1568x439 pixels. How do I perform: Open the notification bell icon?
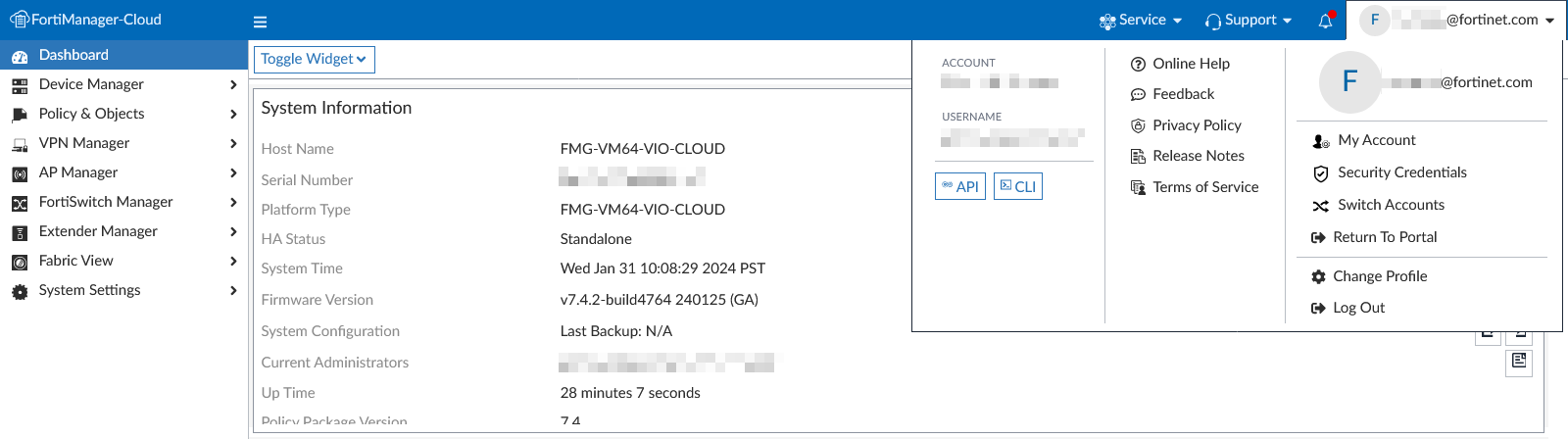[1325, 21]
